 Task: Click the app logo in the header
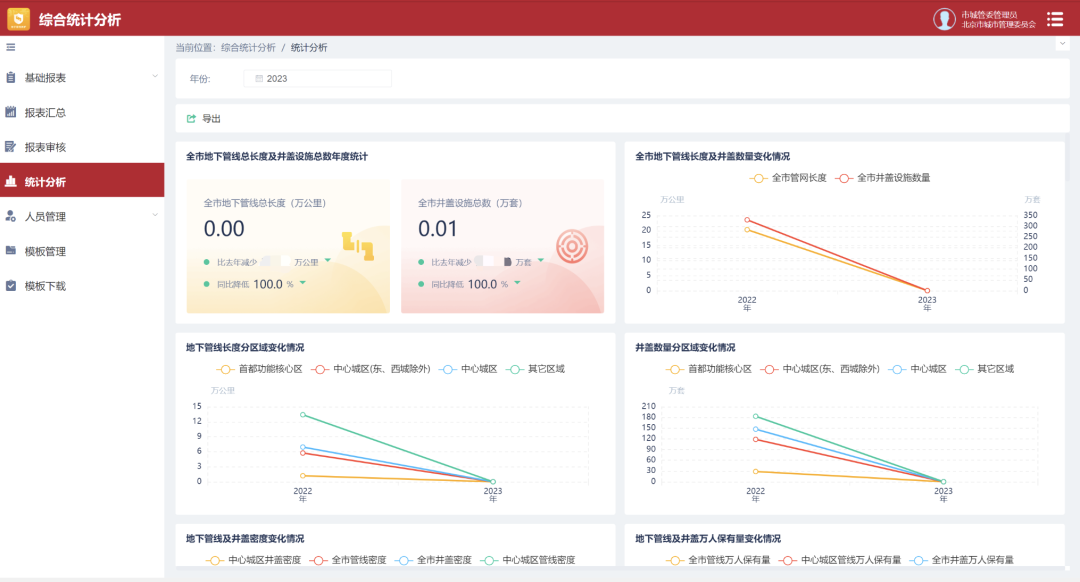point(19,19)
